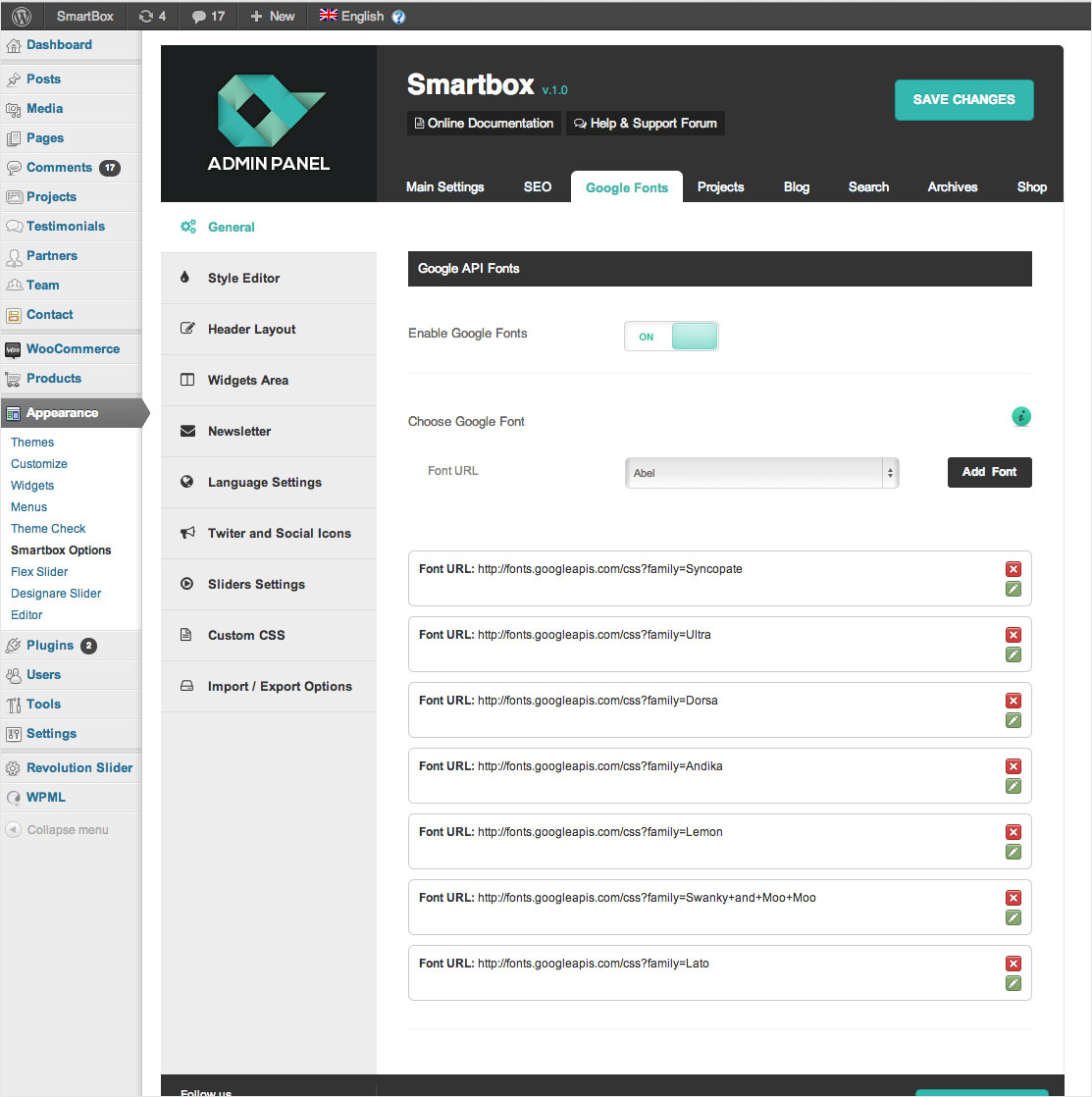The width and height of the screenshot is (1092, 1097).
Task: Open the Projects tab in Smartbox panel
Action: (720, 186)
